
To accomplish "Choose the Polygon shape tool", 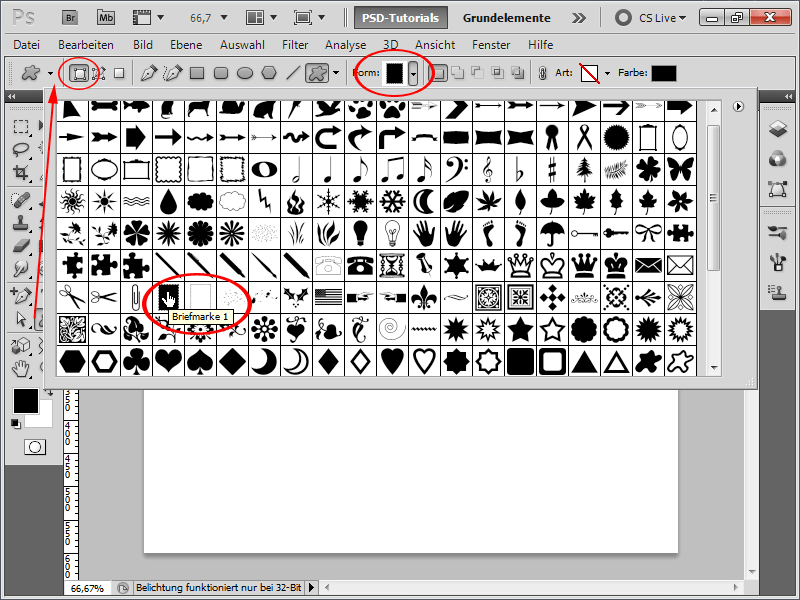I will (269, 73).
